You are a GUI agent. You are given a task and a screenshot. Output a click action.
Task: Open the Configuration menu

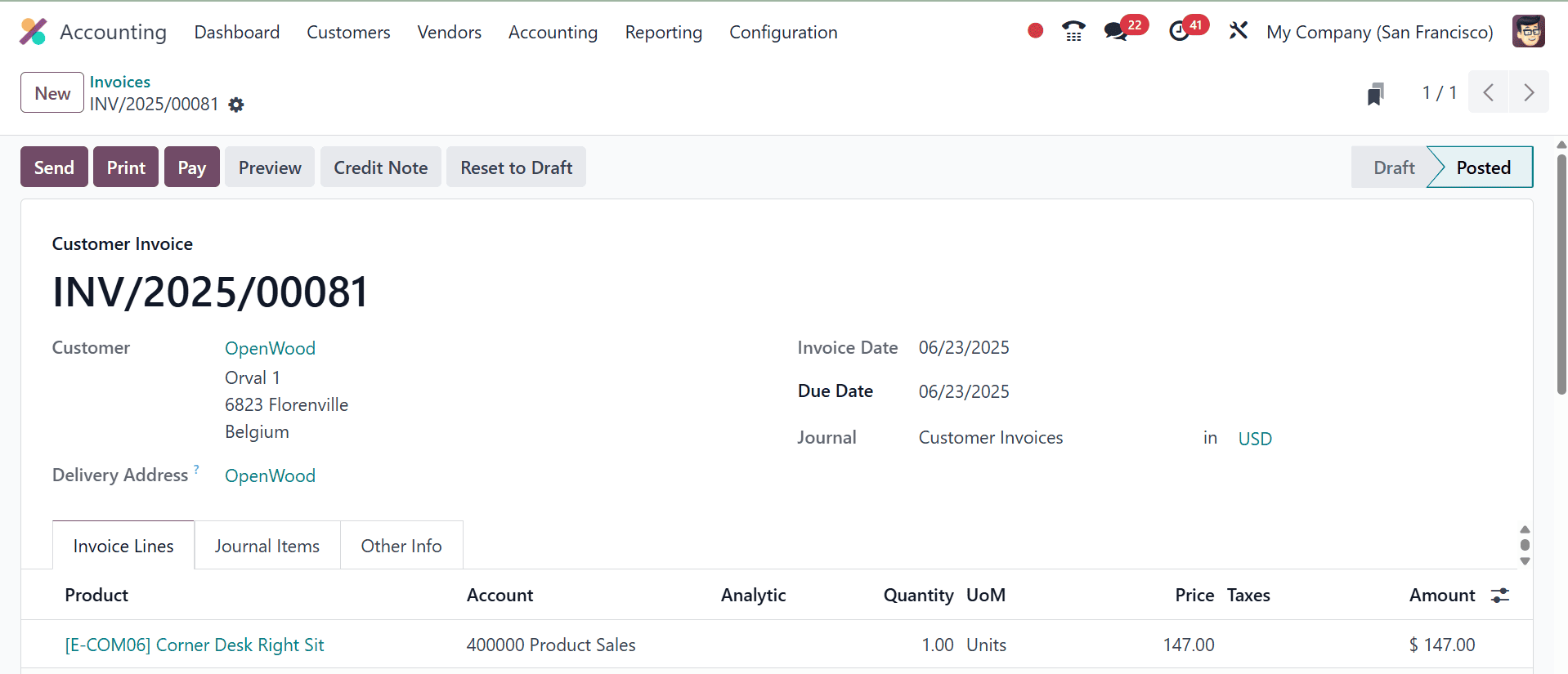coord(783,32)
